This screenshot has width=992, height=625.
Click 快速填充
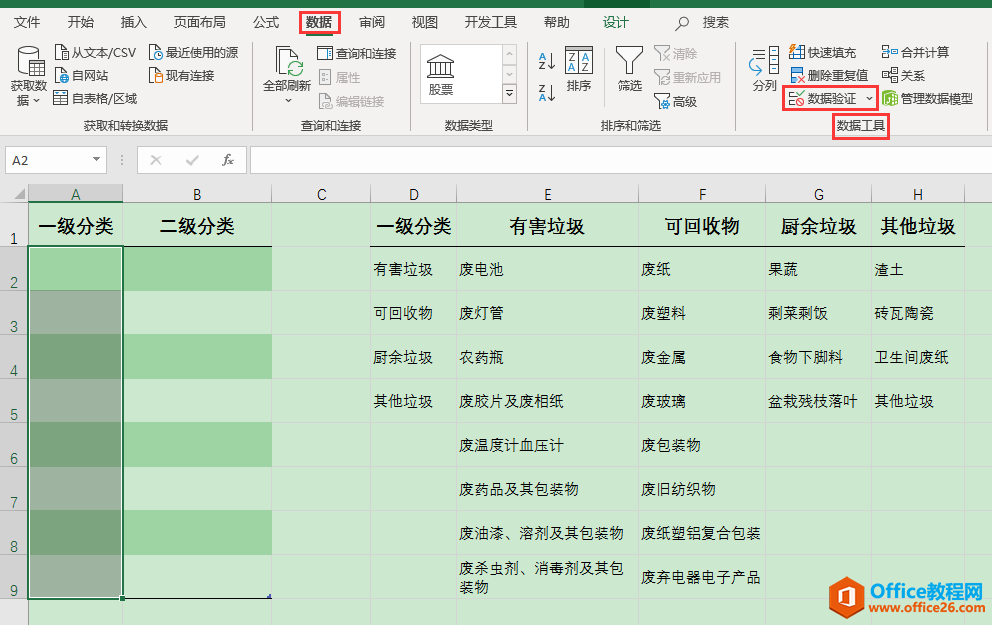point(822,53)
